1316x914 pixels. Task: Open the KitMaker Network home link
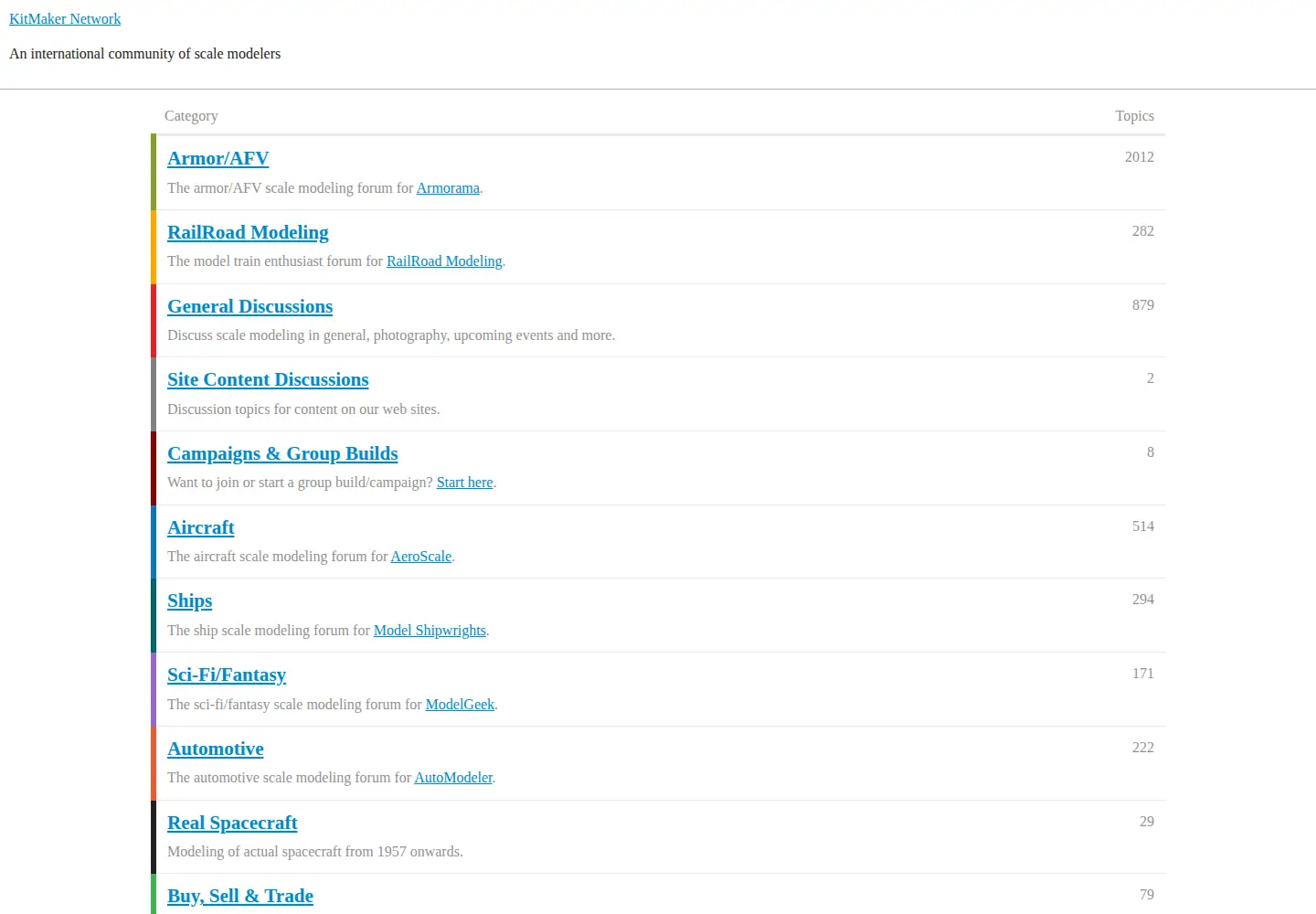65,19
